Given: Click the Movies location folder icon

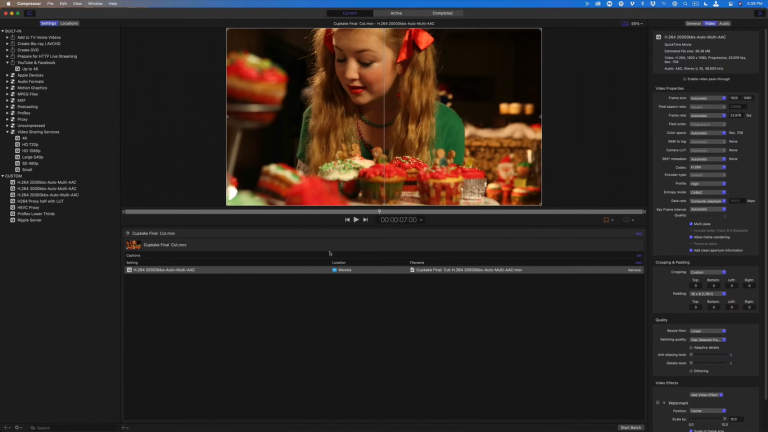Looking at the screenshot, I should 334,270.
